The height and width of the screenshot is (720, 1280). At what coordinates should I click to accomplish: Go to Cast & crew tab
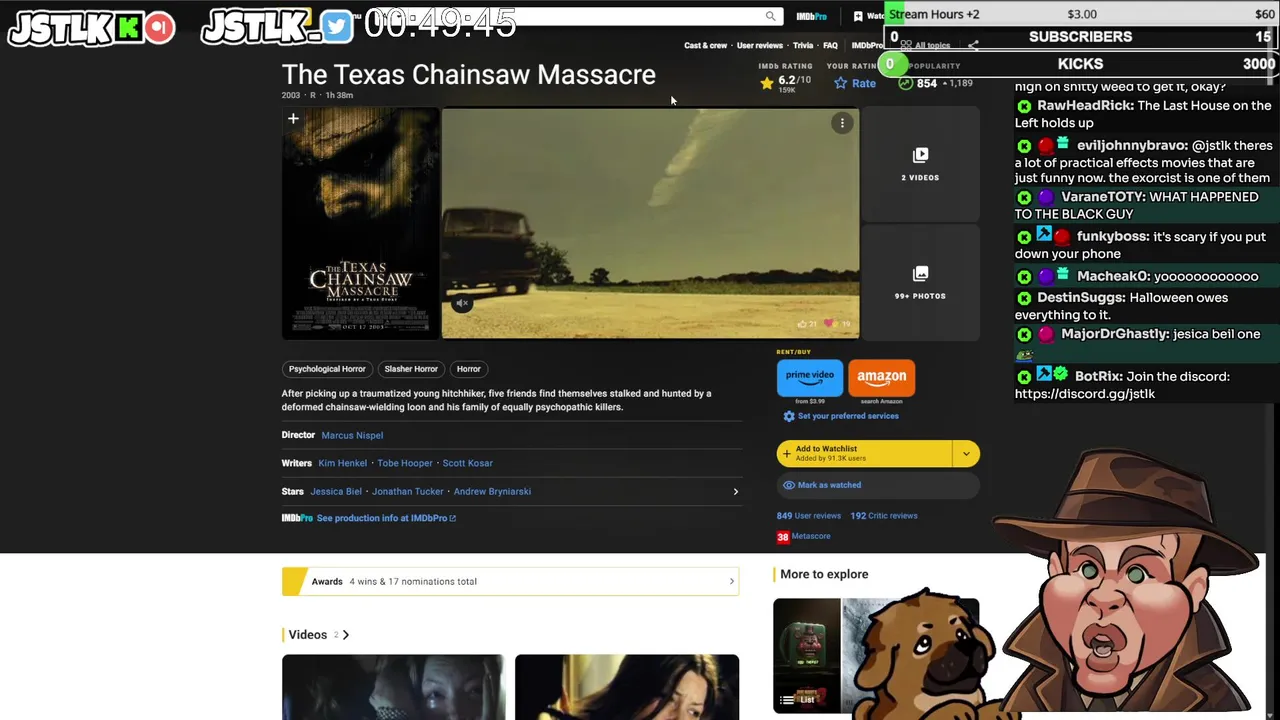click(705, 45)
